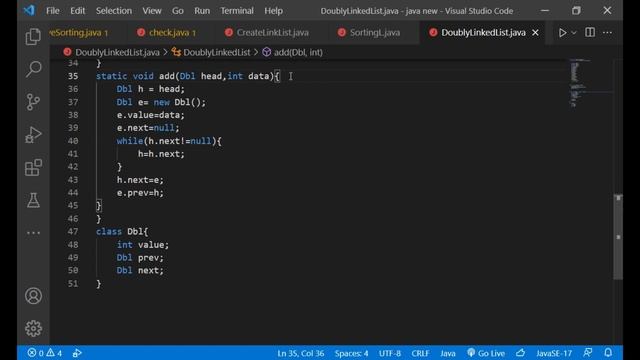Change encoding via UTF-8
This screenshot has height=360, width=640.
(390, 353)
